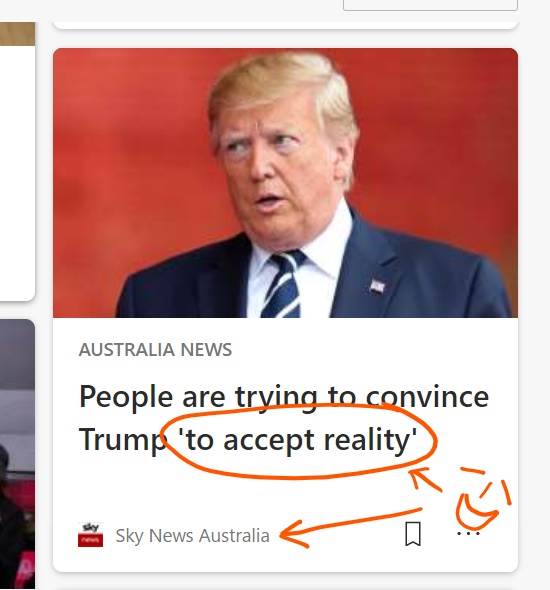The width and height of the screenshot is (550, 590).
Task: Select the AUSTRALIA NEWS category label
Action: [155, 350]
